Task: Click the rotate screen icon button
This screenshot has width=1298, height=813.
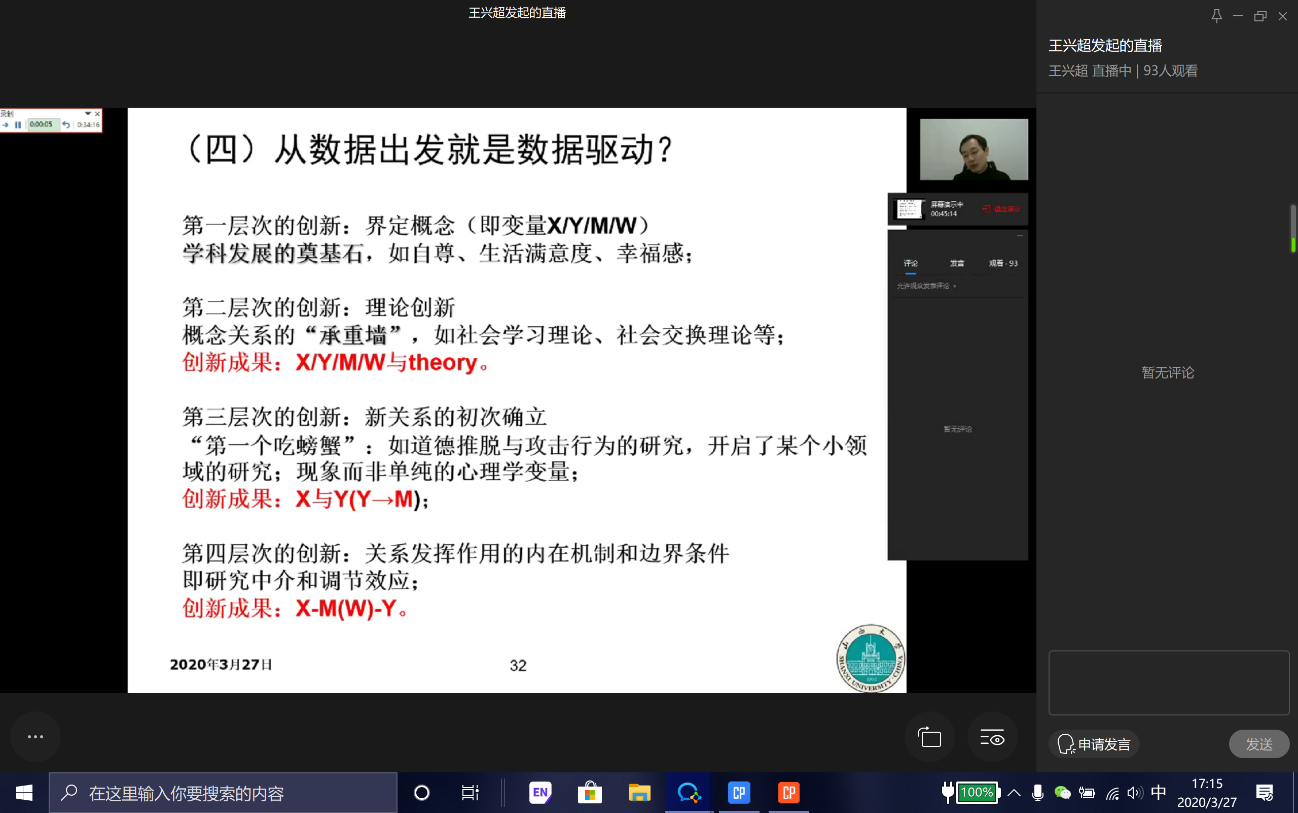Action: pos(930,738)
